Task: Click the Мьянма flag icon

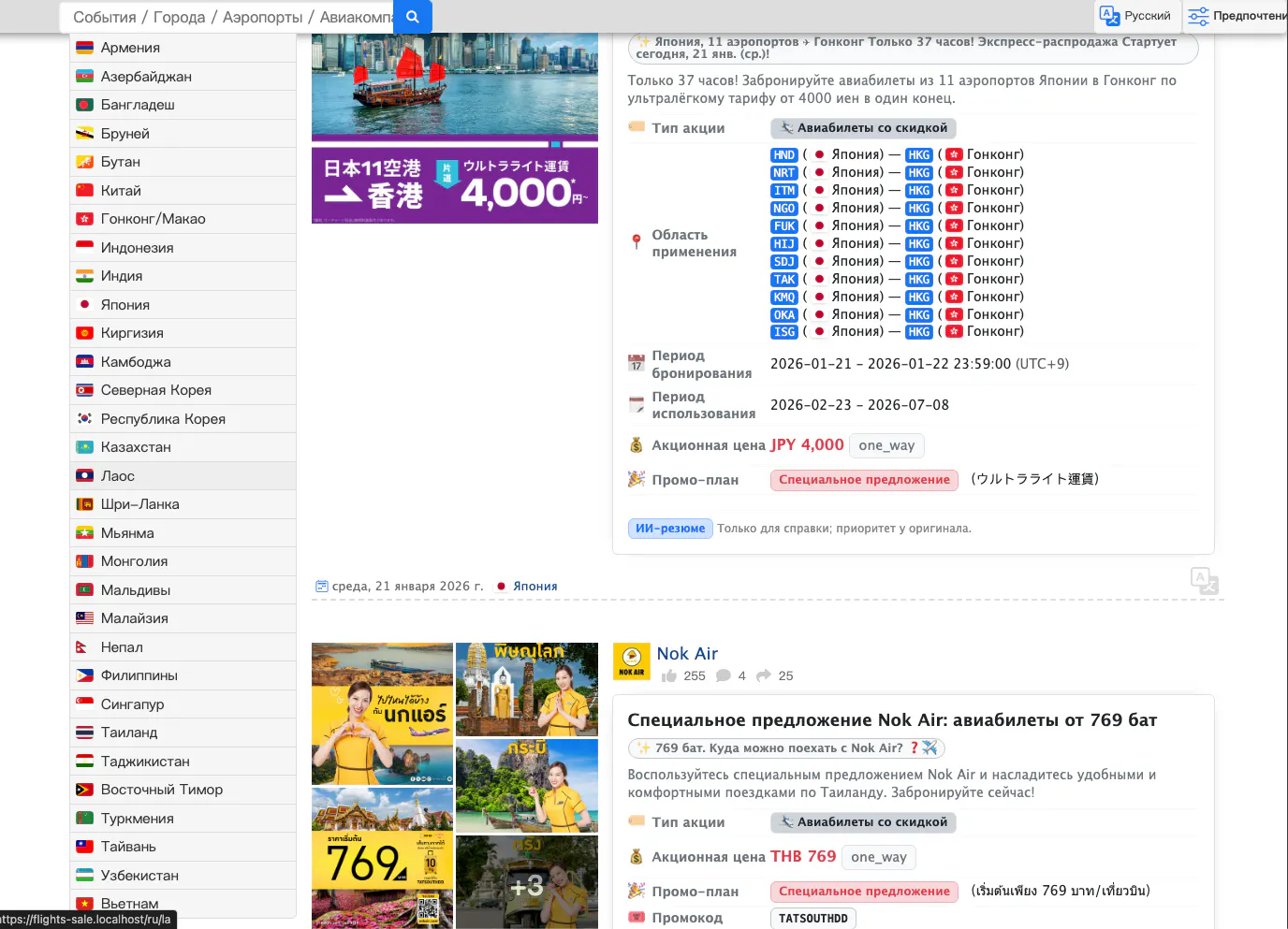Action: pos(84,533)
